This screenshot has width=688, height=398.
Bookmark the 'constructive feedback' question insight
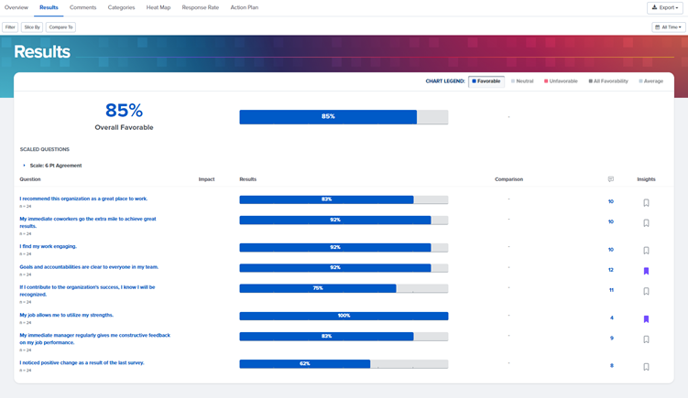tap(646, 339)
